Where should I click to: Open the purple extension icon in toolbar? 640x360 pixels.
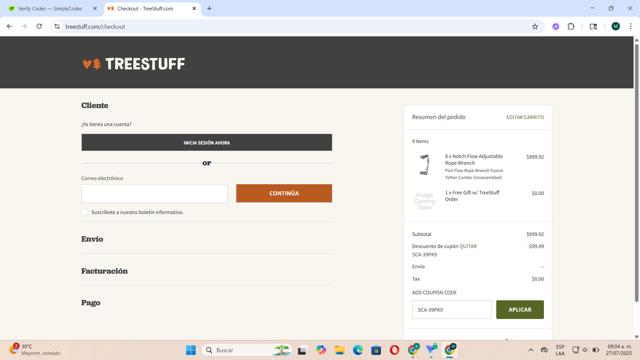[556, 27]
